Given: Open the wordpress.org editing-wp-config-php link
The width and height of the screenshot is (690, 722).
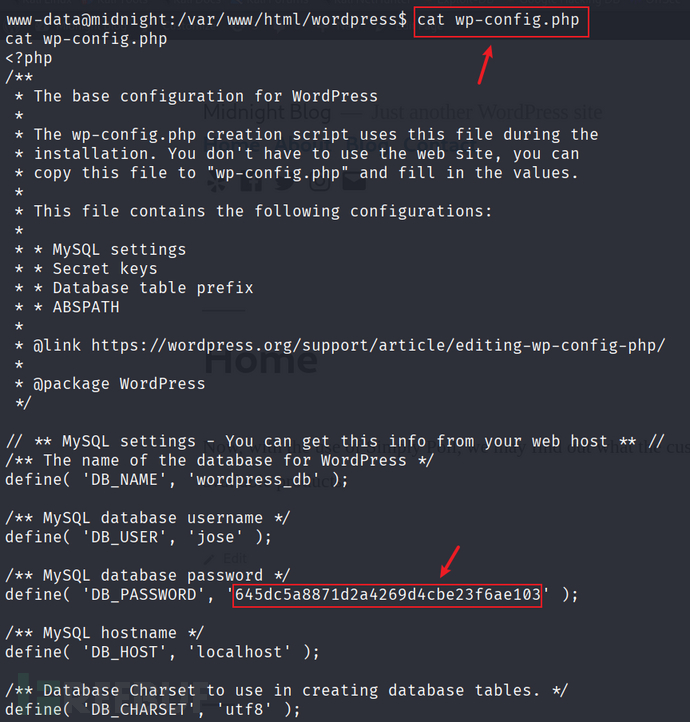Looking at the screenshot, I should click(378, 345).
